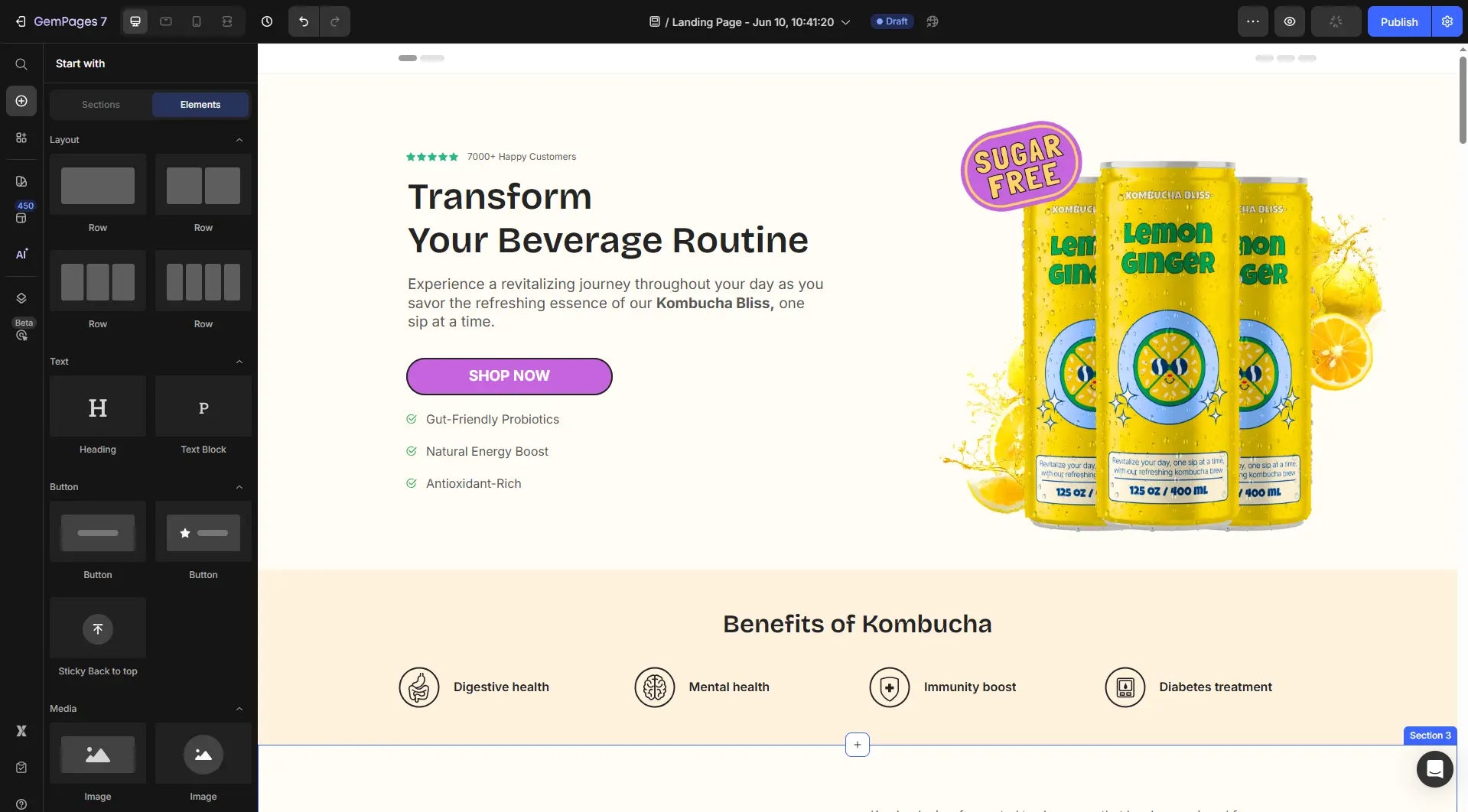Viewport: 1468px width, 812px height.
Task: Click the Section 3 label tag
Action: click(x=1431, y=736)
